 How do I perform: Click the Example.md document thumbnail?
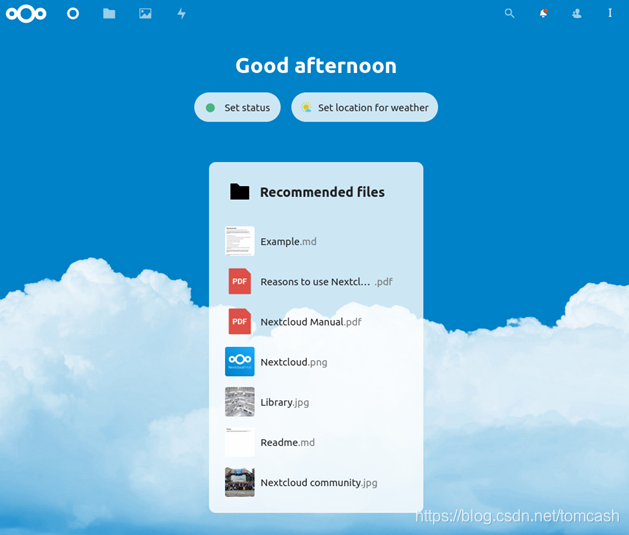click(240, 241)
